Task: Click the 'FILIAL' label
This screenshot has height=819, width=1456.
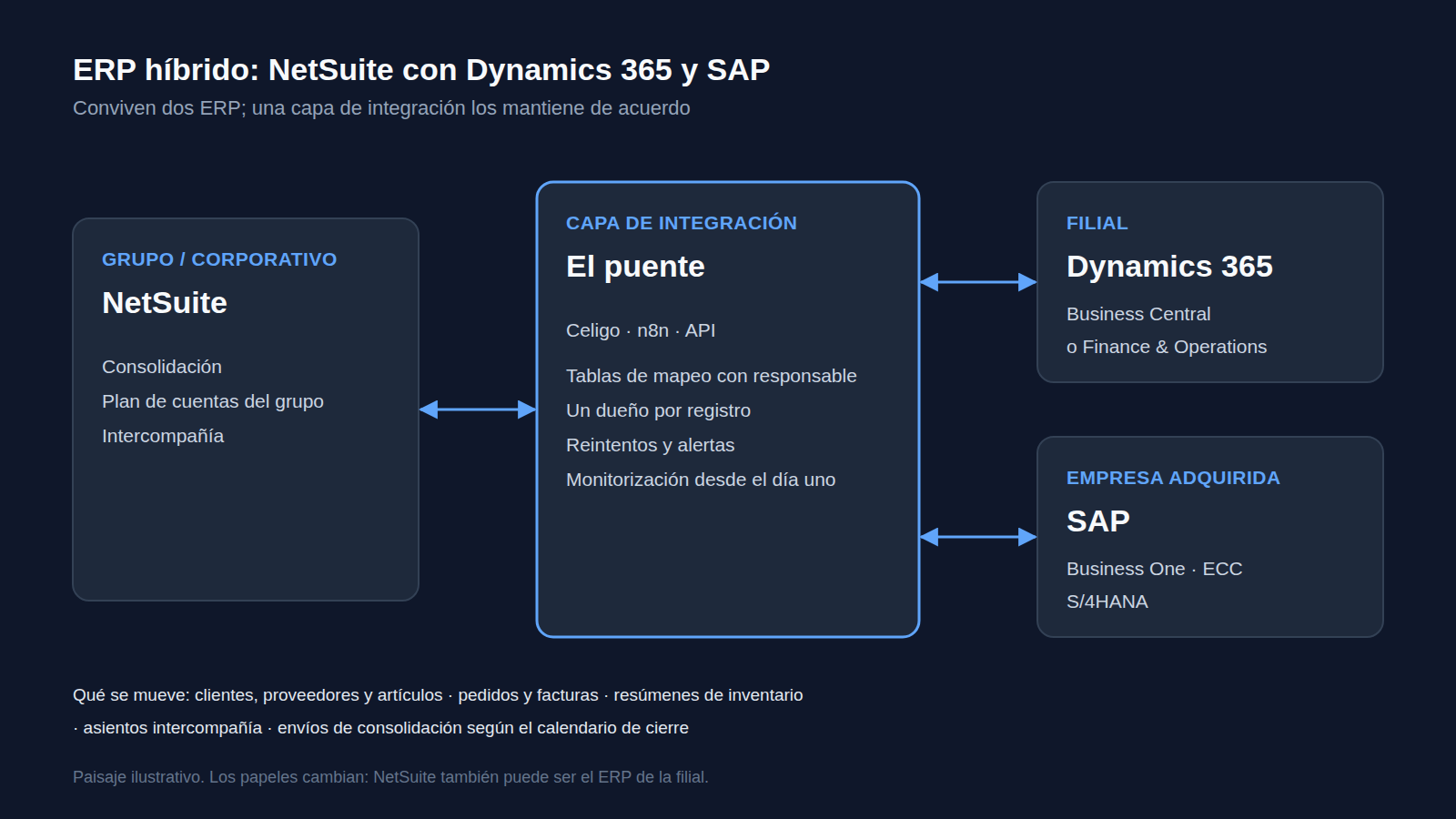Action: pos(1097,223)
